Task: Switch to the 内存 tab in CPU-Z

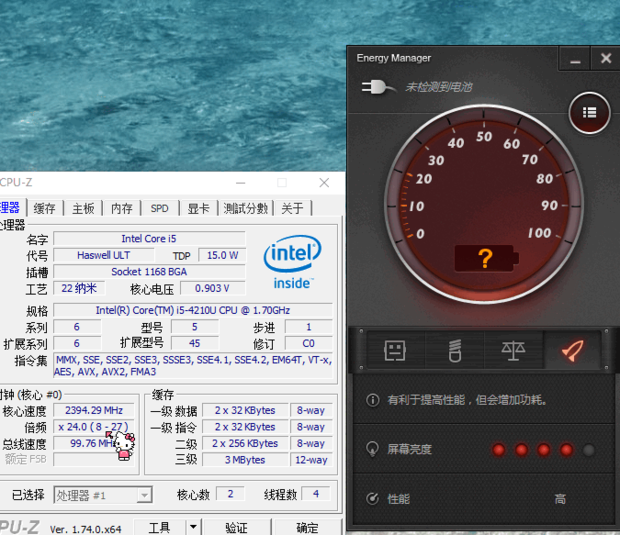Action: coord(122,208)
